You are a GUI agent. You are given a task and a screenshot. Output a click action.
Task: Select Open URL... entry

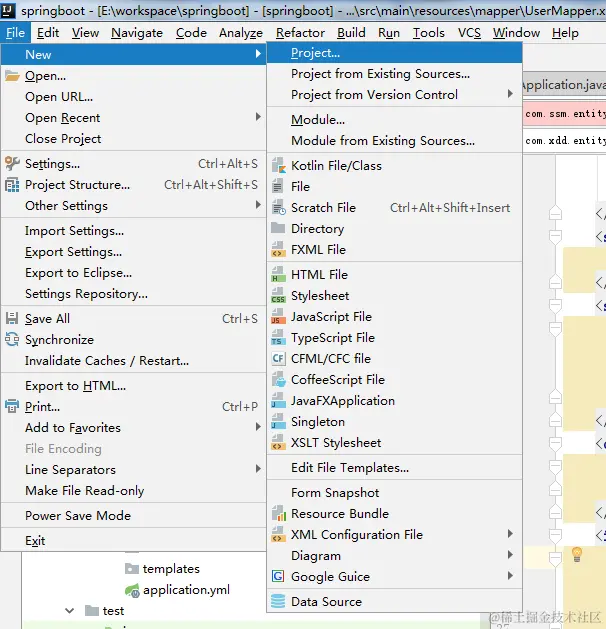click(x=133, y=97)
